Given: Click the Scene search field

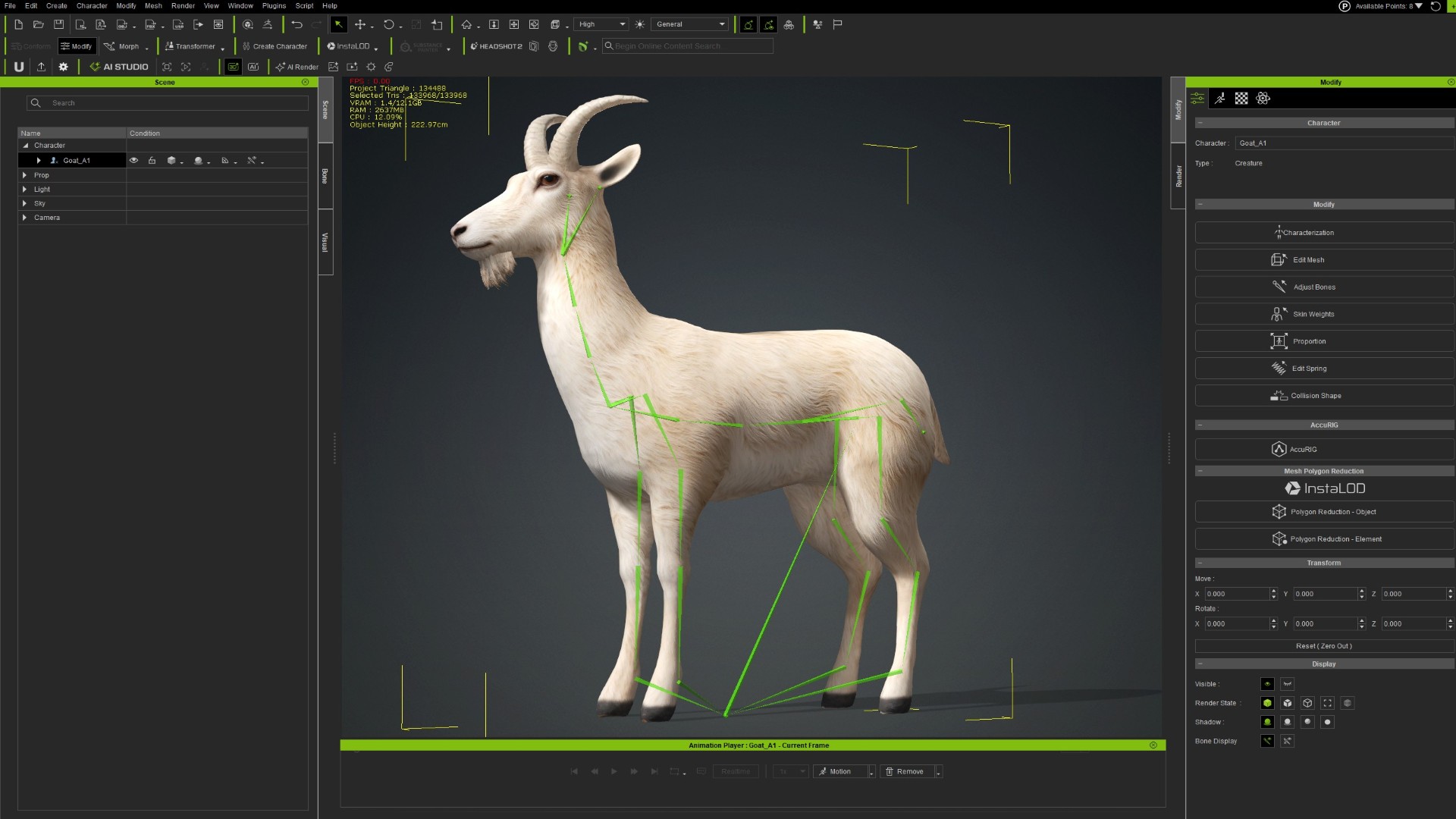Looking at the screenshot, I should coord(167,103).
